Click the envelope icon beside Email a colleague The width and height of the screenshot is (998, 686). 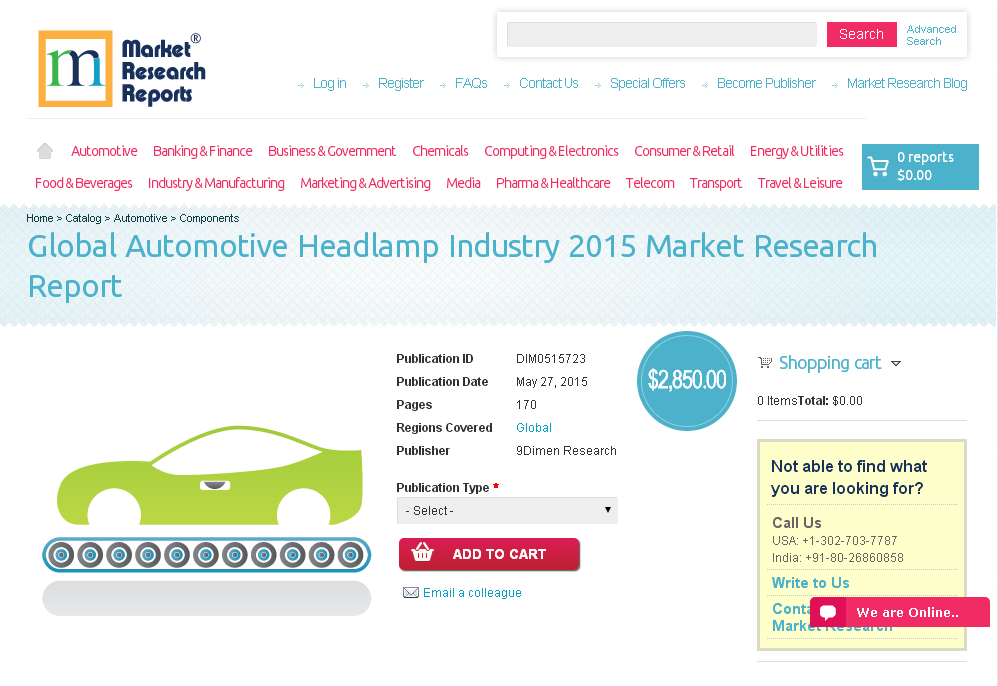(x=410, y=592)
